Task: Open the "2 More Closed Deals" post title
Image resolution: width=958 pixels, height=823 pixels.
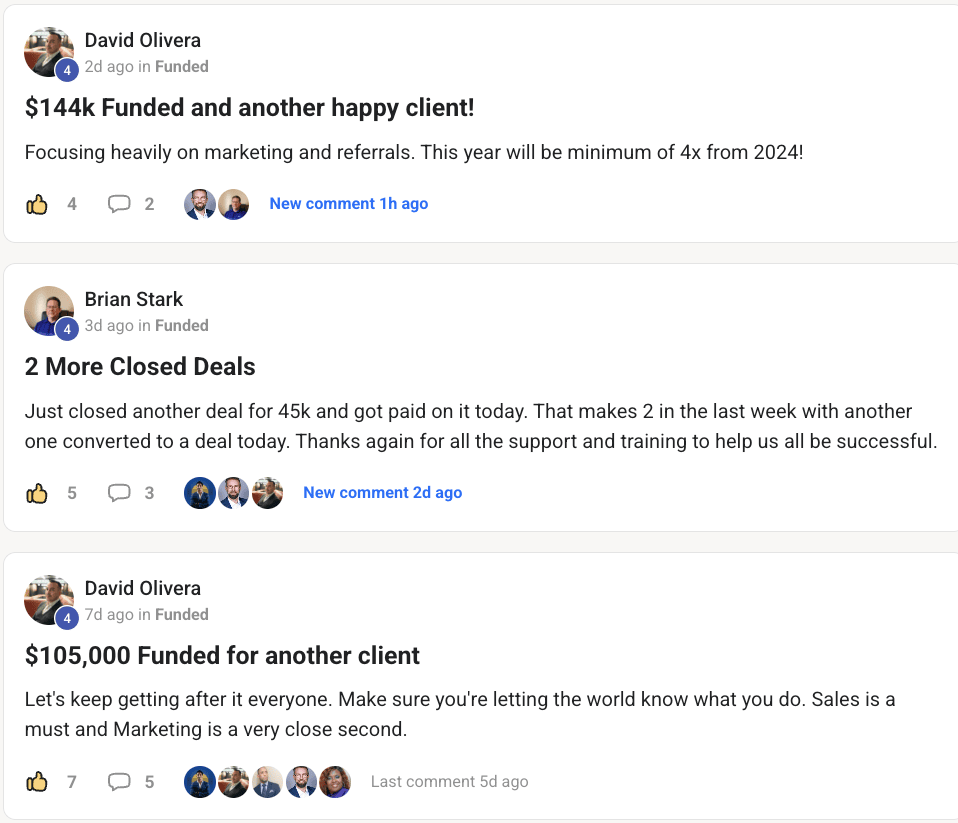Action: pyautogui.click(x=140, y=367)
